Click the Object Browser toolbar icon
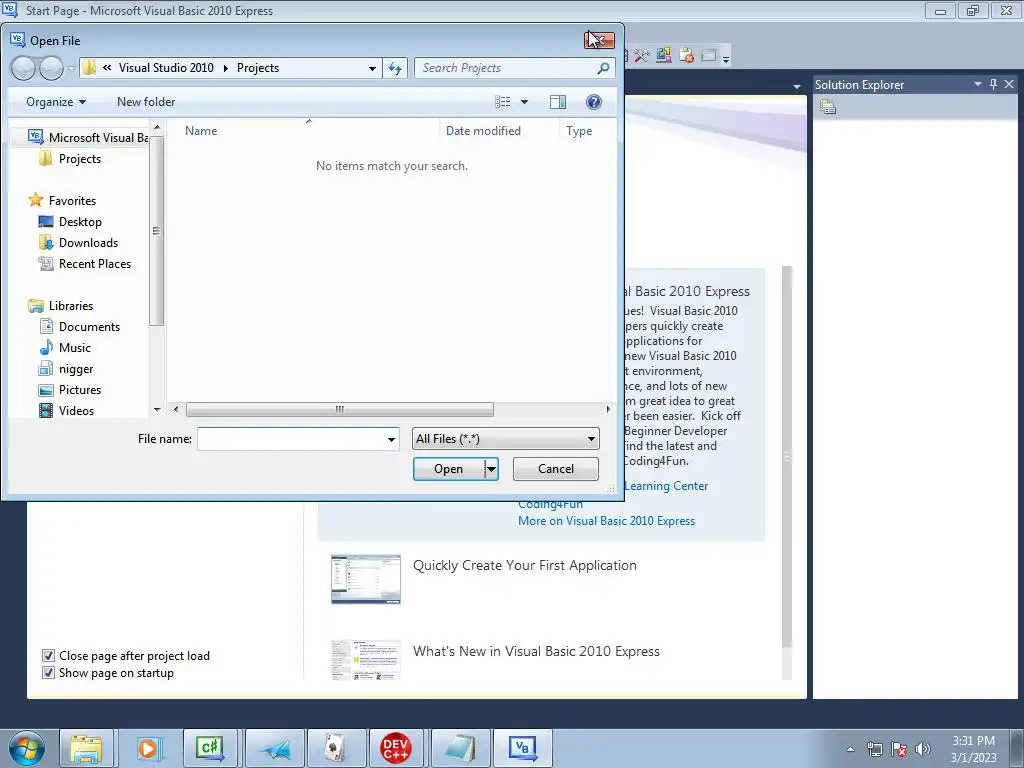 [x=664, y=56]
